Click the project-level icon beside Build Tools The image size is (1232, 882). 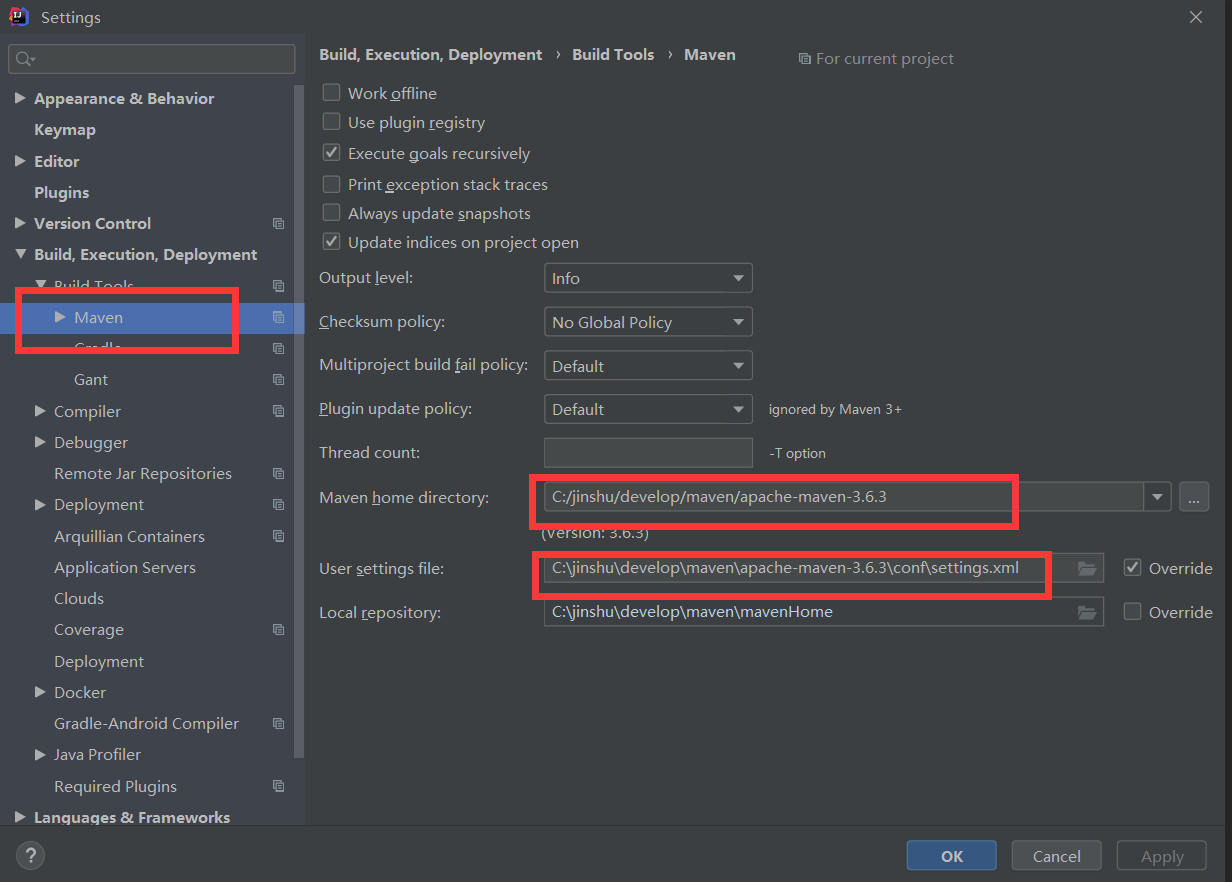click(x=278, y=286)
